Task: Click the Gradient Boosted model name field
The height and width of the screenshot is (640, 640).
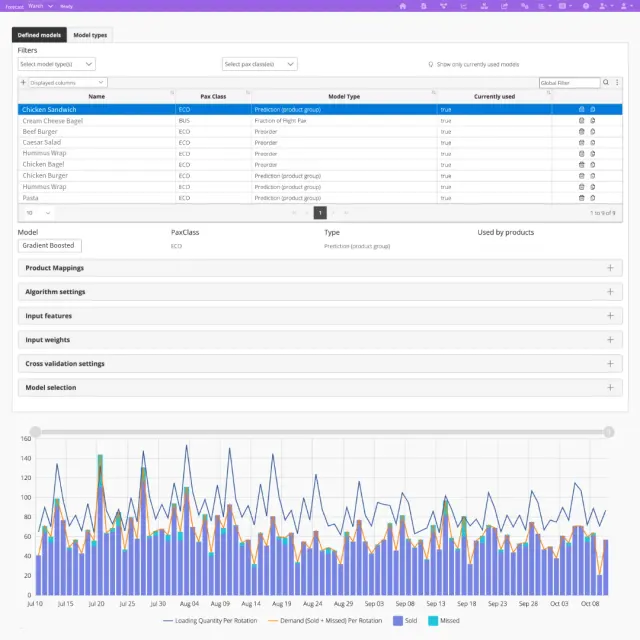Action: (x=50, y=245)
